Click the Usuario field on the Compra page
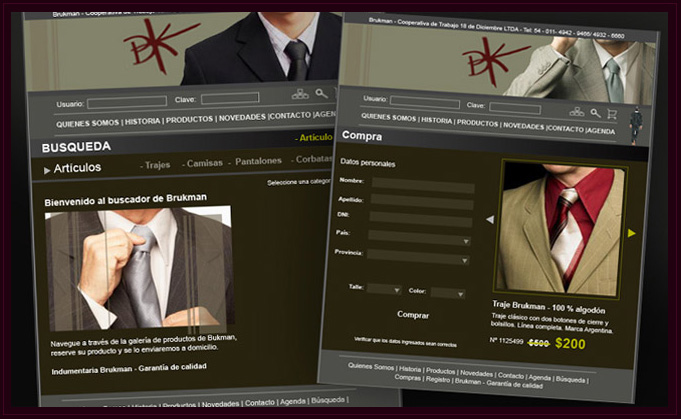This screenshot has height=419, width=681. [x=425, y=102]
